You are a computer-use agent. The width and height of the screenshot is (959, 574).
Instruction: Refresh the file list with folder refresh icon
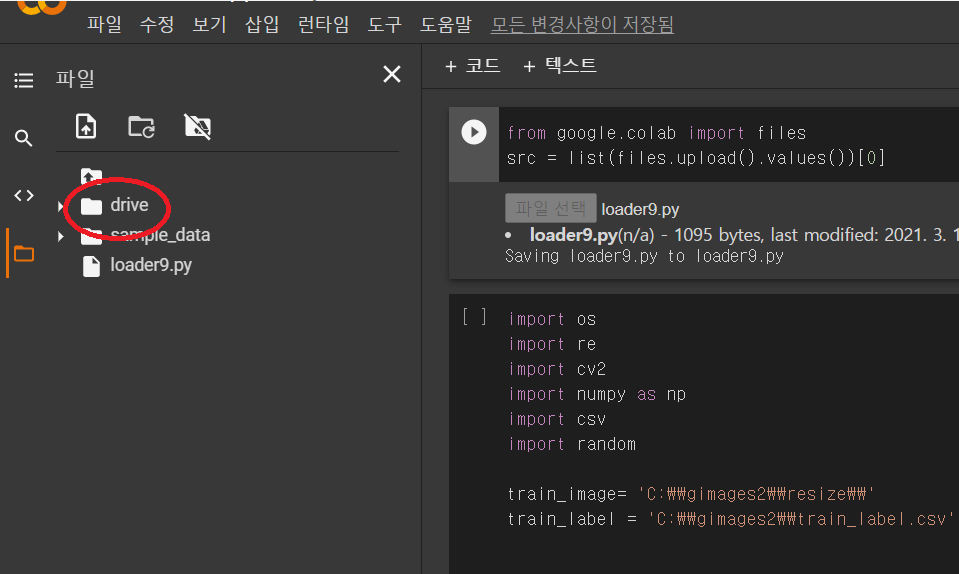[x=141, y=127]
